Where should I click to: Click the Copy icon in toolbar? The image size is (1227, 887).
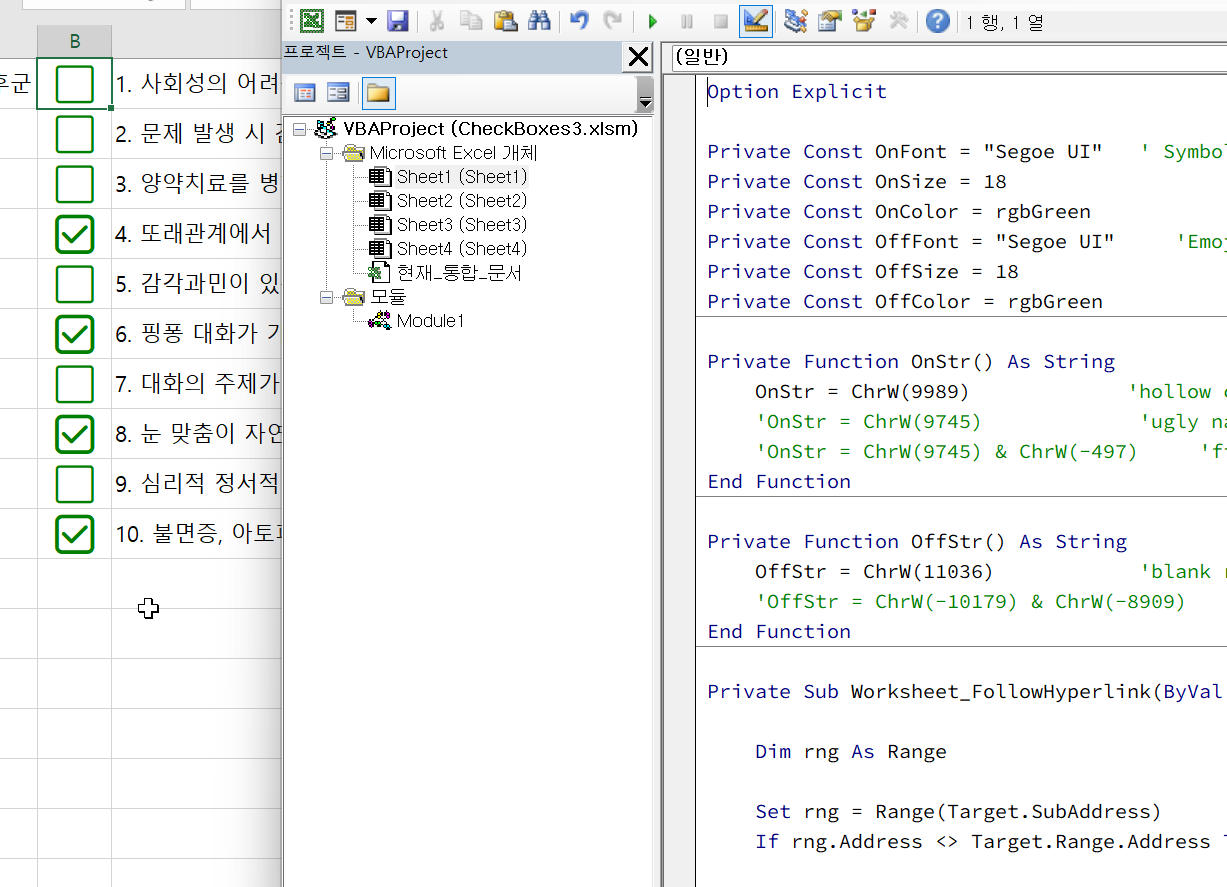point(470,20)
